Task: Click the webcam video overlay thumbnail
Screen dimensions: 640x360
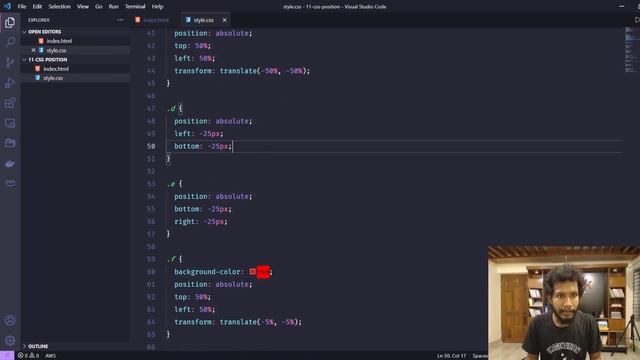Action: pyautogui.click(x=564, y=302)
